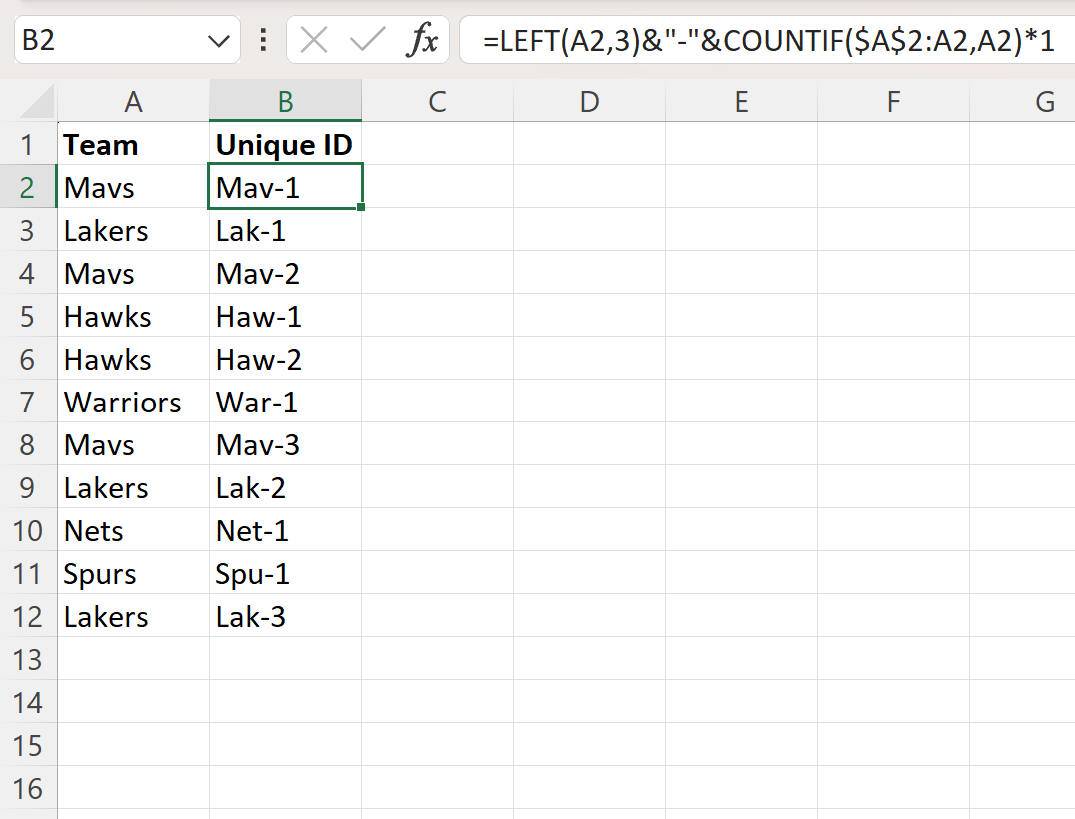
Task: Select the Spurs cell
Action: pos(133,573)
